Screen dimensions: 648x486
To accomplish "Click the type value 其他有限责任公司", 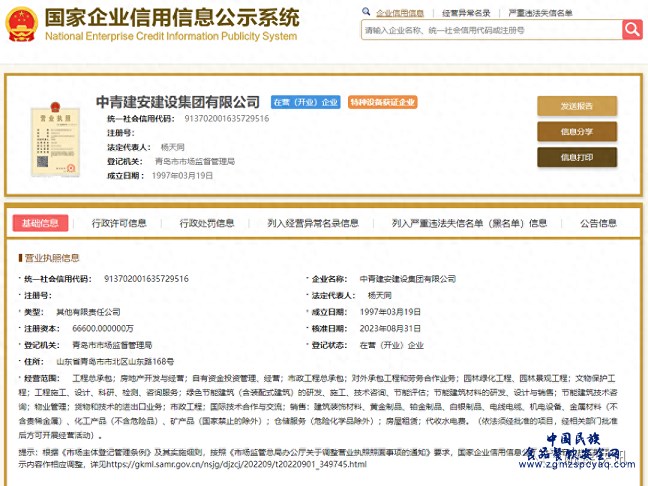I will (x=88, y=312).
